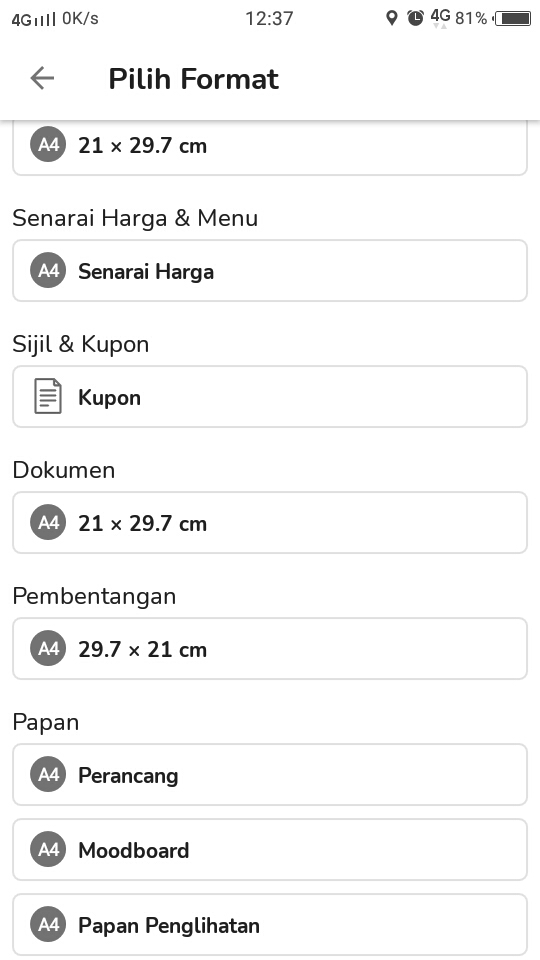Pick the Perancang board format

[x=270, y=775]
